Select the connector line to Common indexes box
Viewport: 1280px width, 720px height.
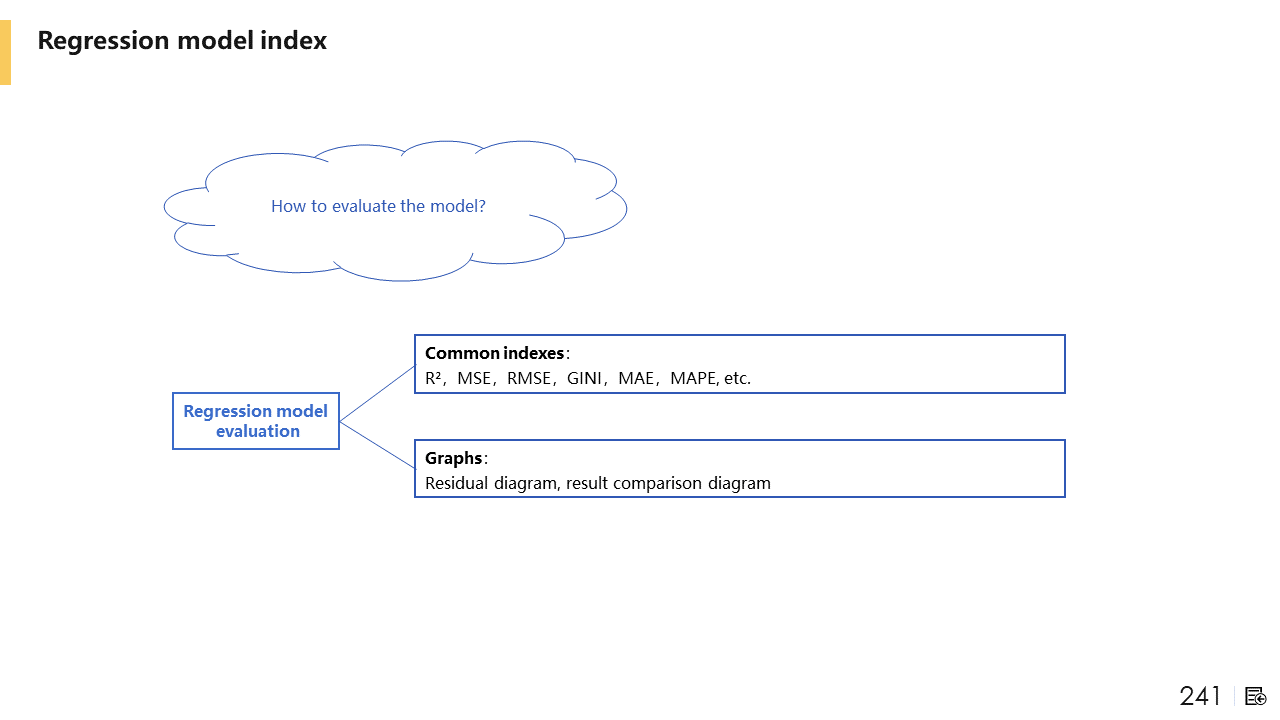[x=377, y=393]
